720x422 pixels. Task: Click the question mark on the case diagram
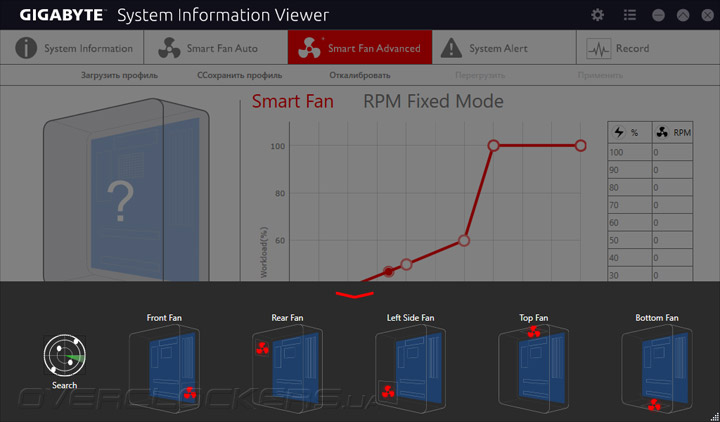pos(120,201)
